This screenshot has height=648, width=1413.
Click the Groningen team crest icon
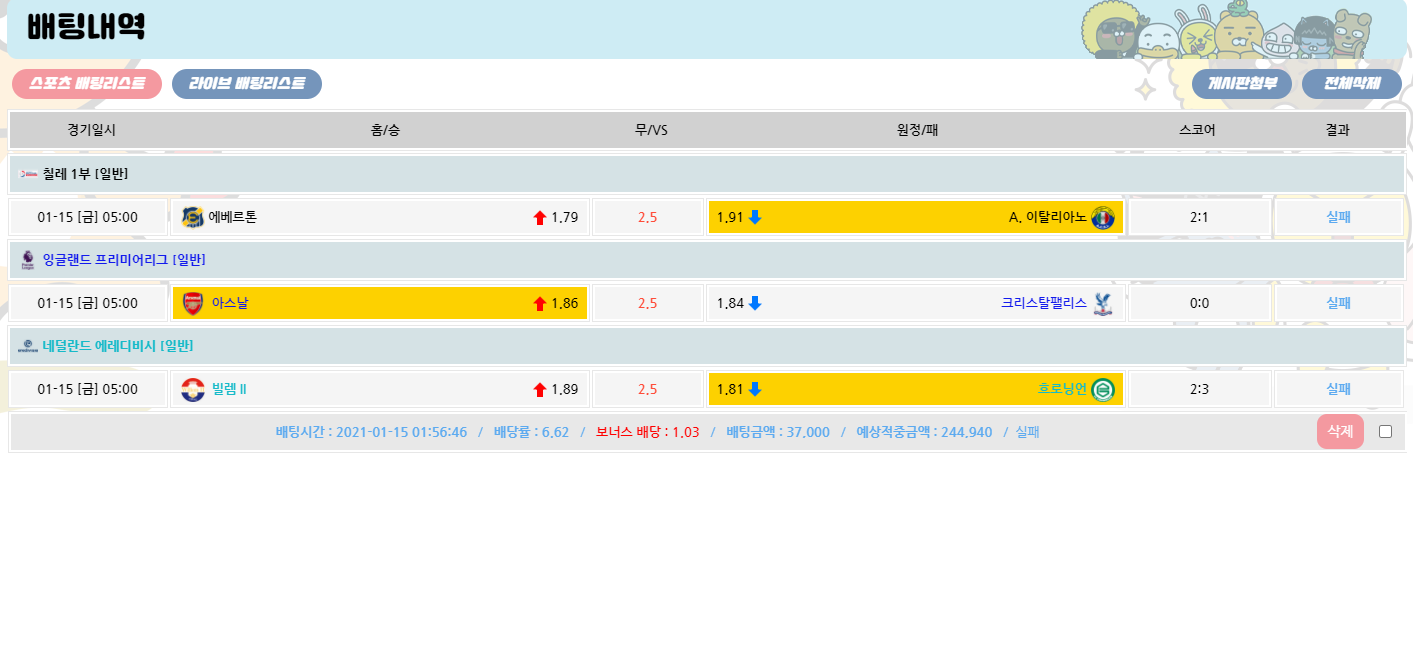coord(1102,389)
